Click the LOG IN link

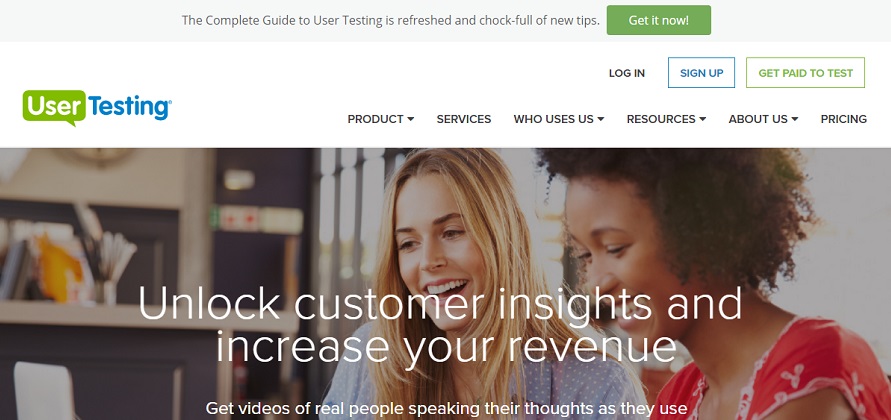(x=627, y=73)
